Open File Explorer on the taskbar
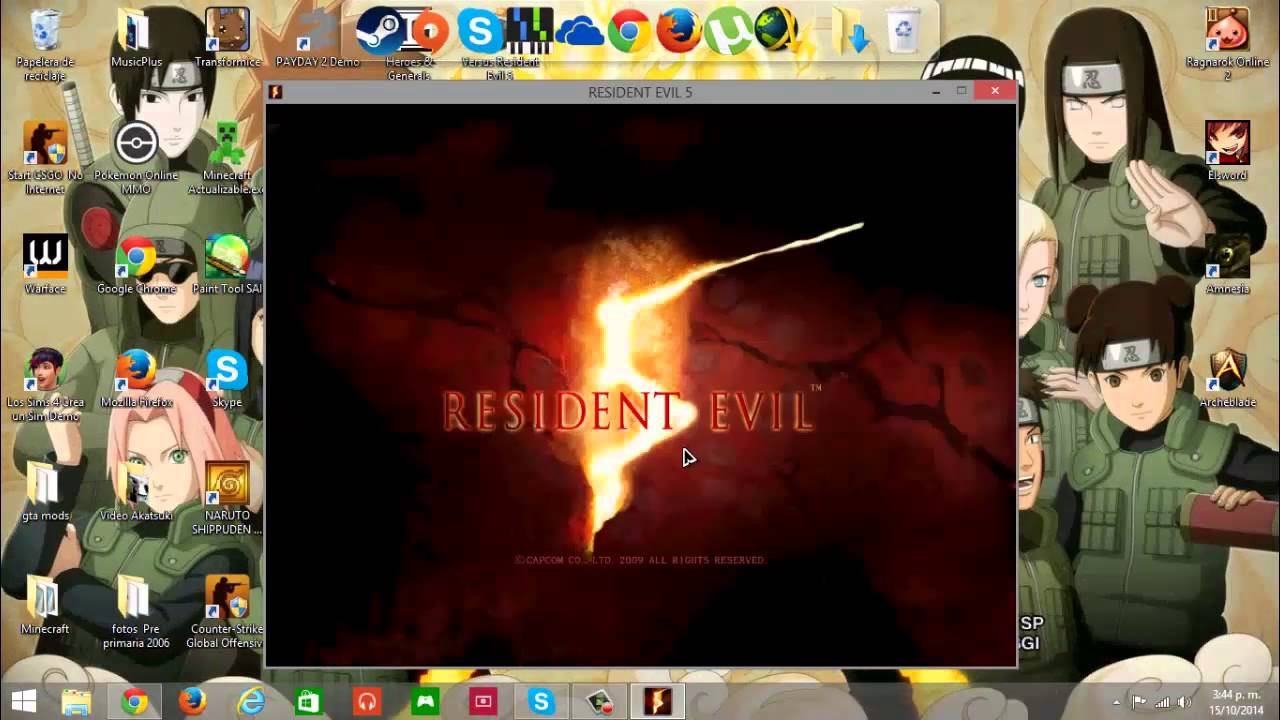The height and width of the screenshot is (720, 1280). pos(77,701)
